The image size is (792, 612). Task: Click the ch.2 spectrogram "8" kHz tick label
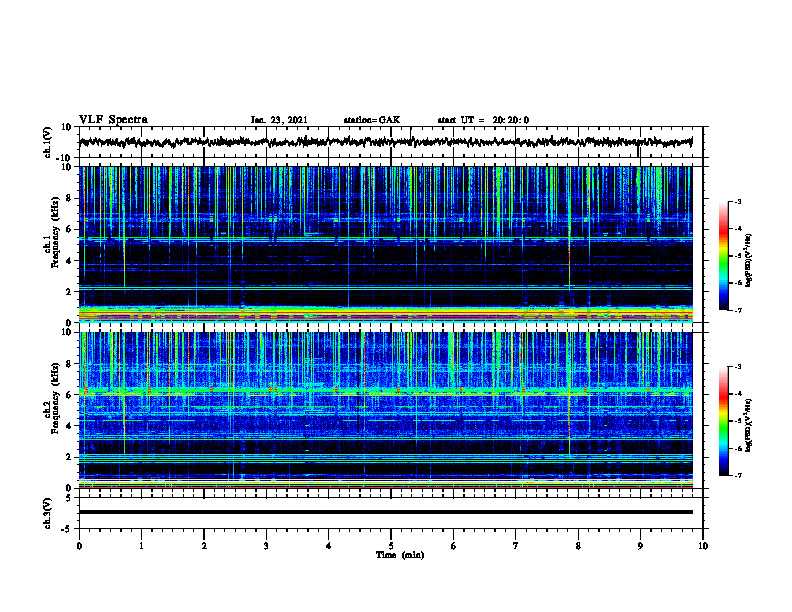[69, 364]
